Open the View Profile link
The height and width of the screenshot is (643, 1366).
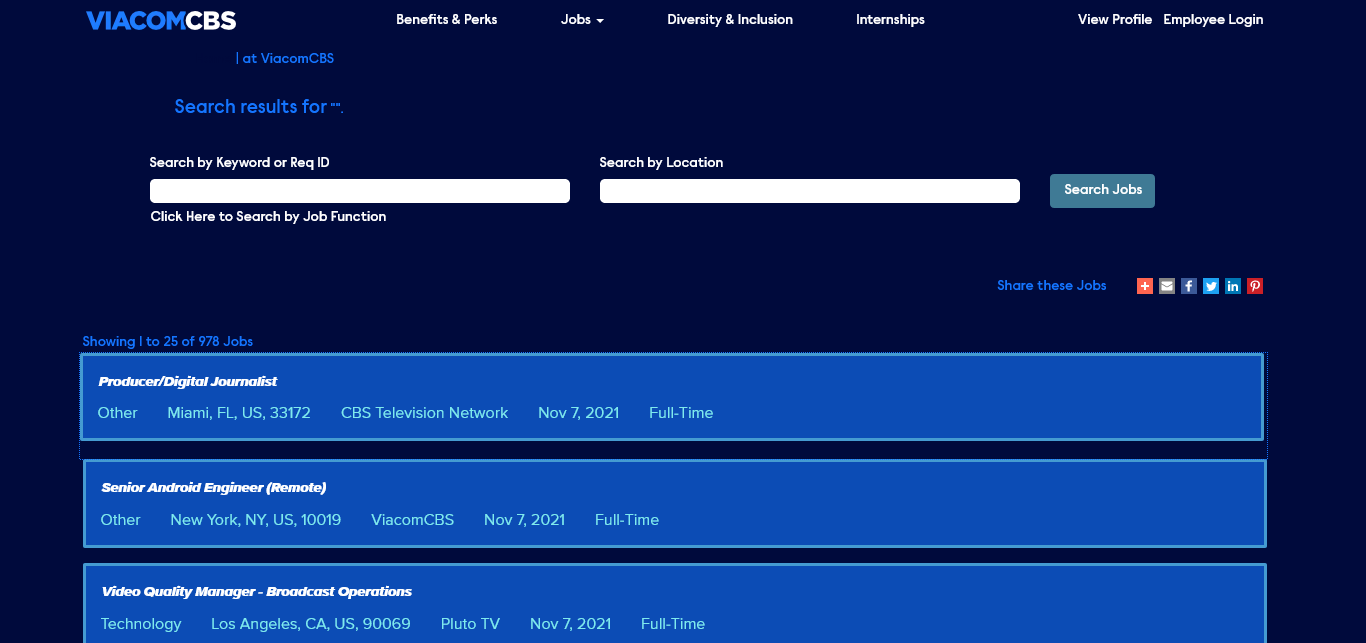coord(1114,20)
